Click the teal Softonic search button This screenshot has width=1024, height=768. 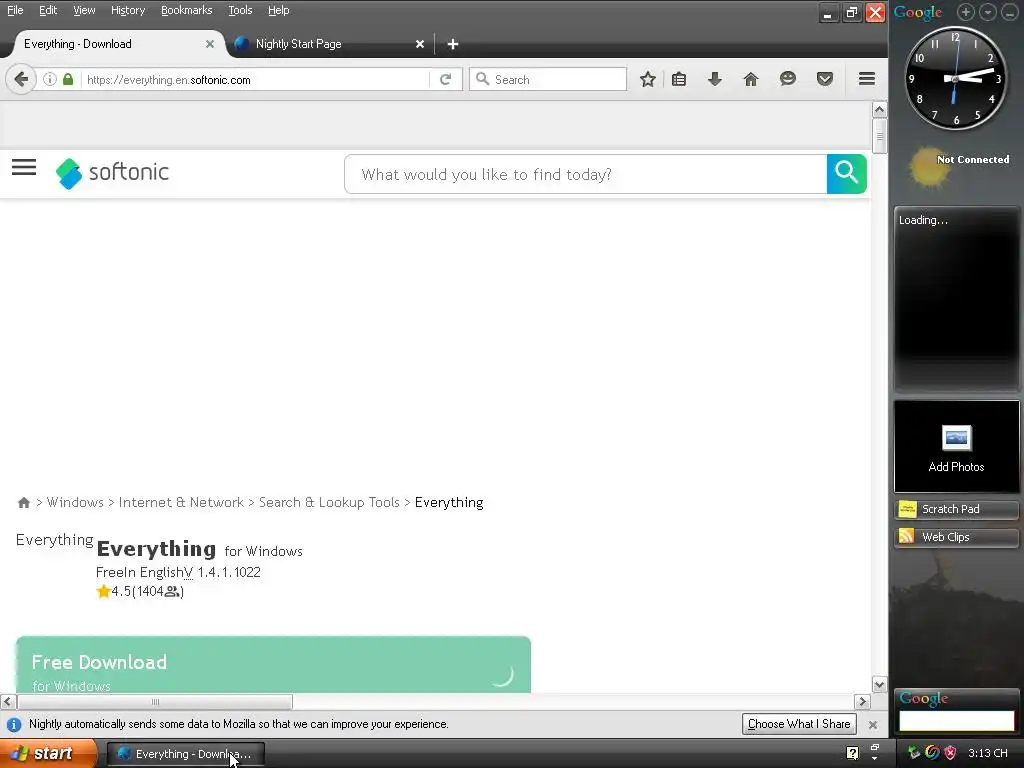846,174
